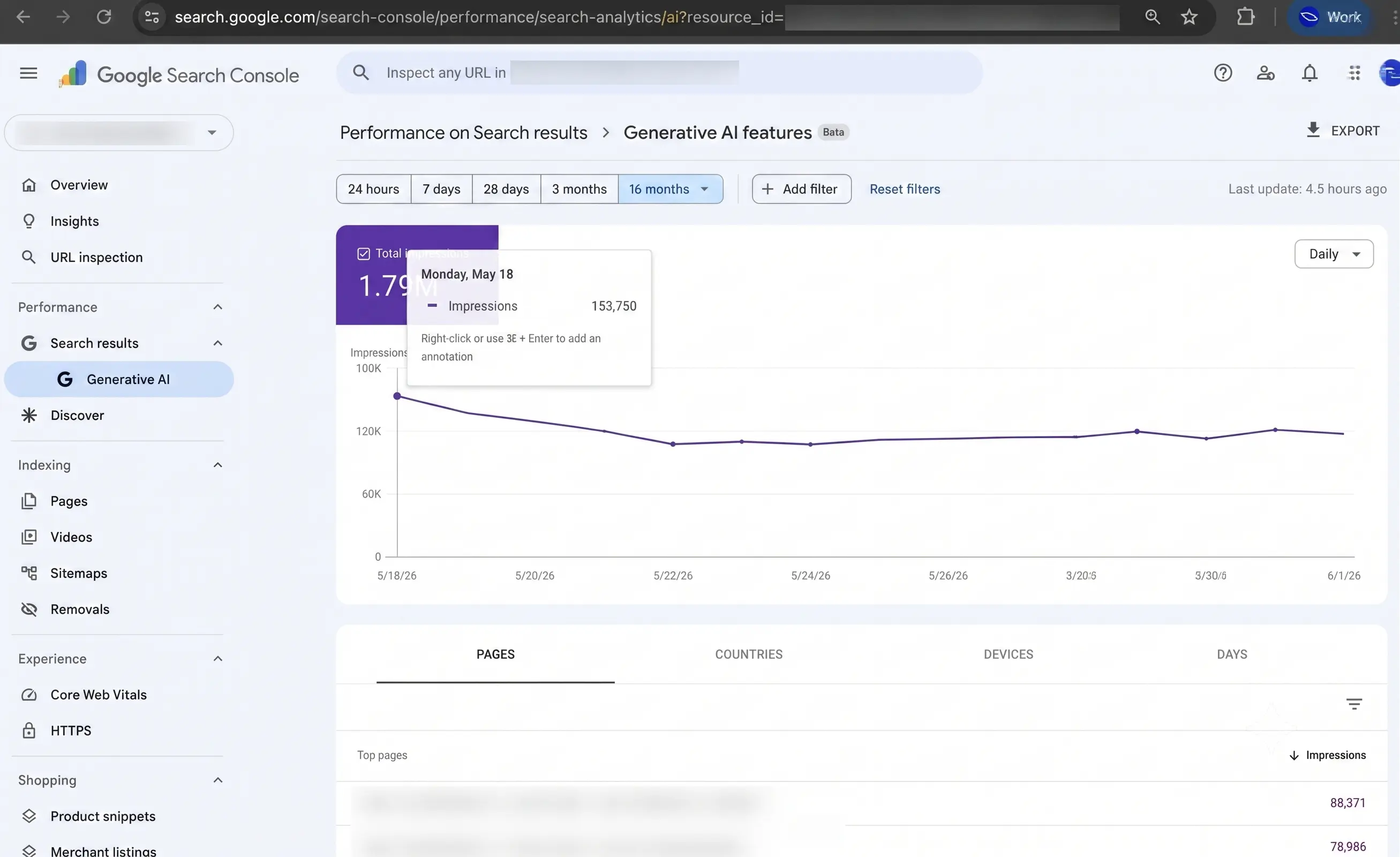
Task: Select Generative AI report in sidebar
Action: point(119,379)
